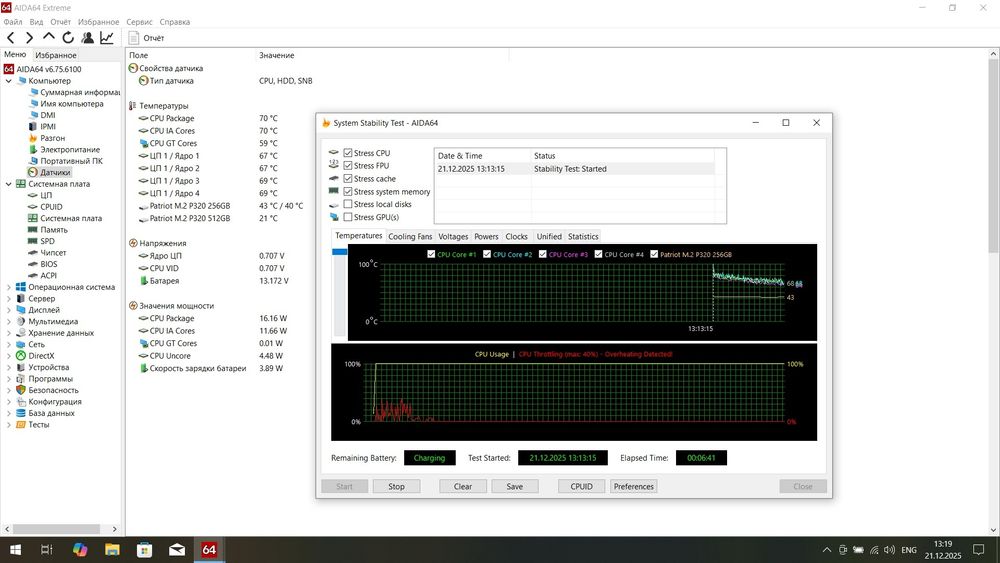Click the Отчёт report icon
Viewport: 1000px width, 563px height.
[134, 38]
